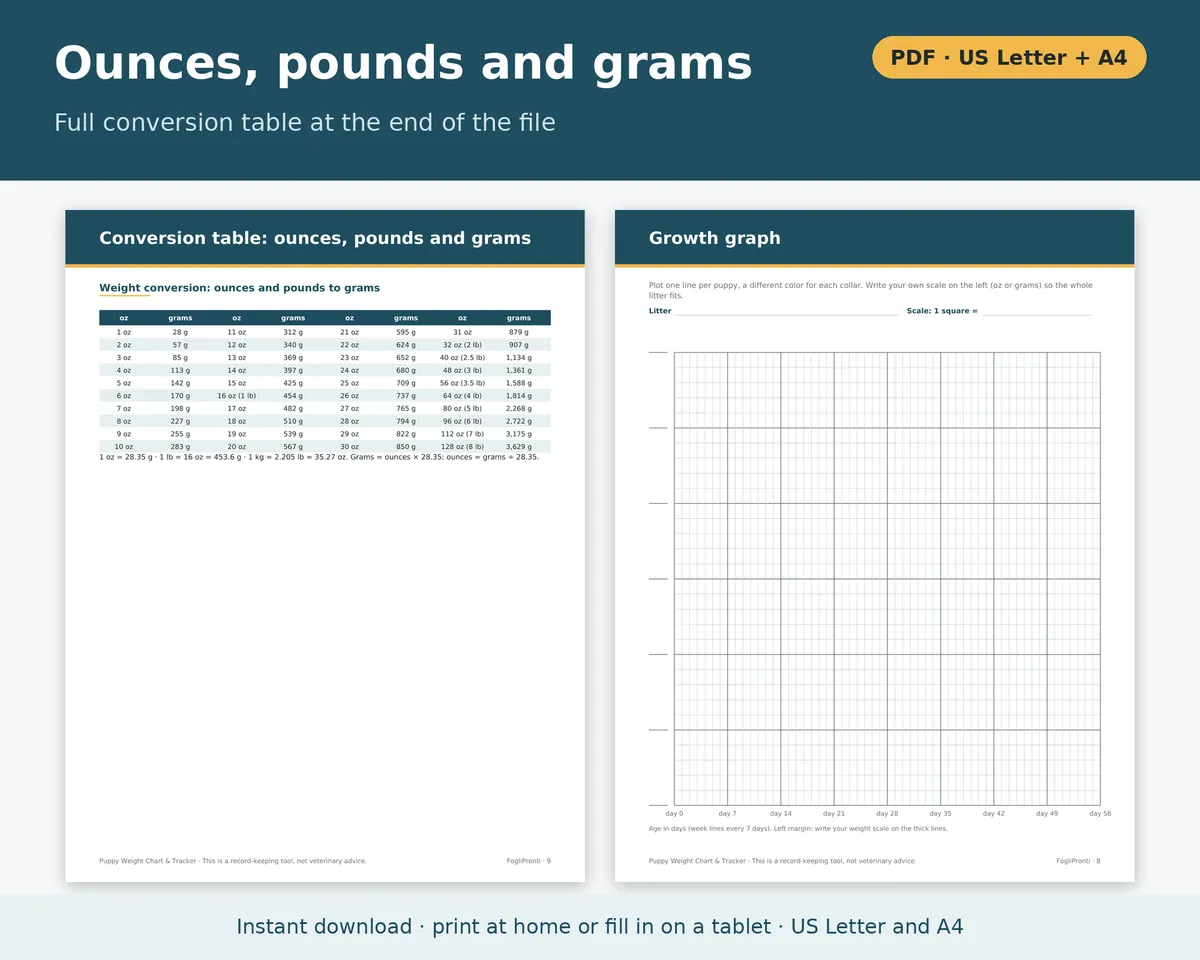Open the Conversion table page preview
Image resolution: width=1200 pixels, height=960 pixels.
(325, 546)
